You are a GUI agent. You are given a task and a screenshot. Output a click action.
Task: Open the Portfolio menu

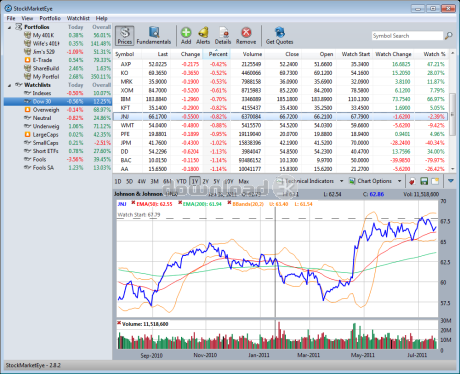pos(50,18)
